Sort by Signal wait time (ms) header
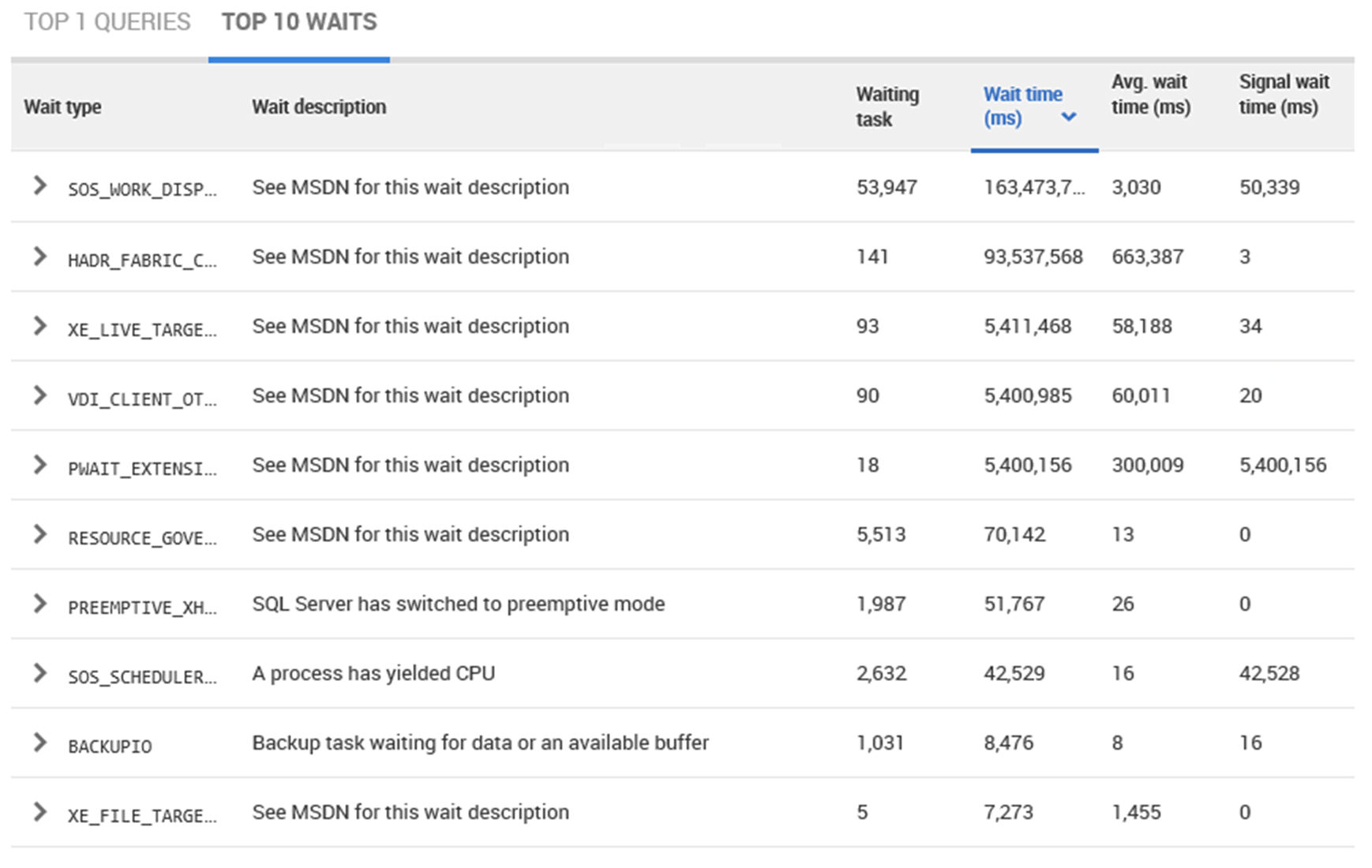 (1284, 94)
